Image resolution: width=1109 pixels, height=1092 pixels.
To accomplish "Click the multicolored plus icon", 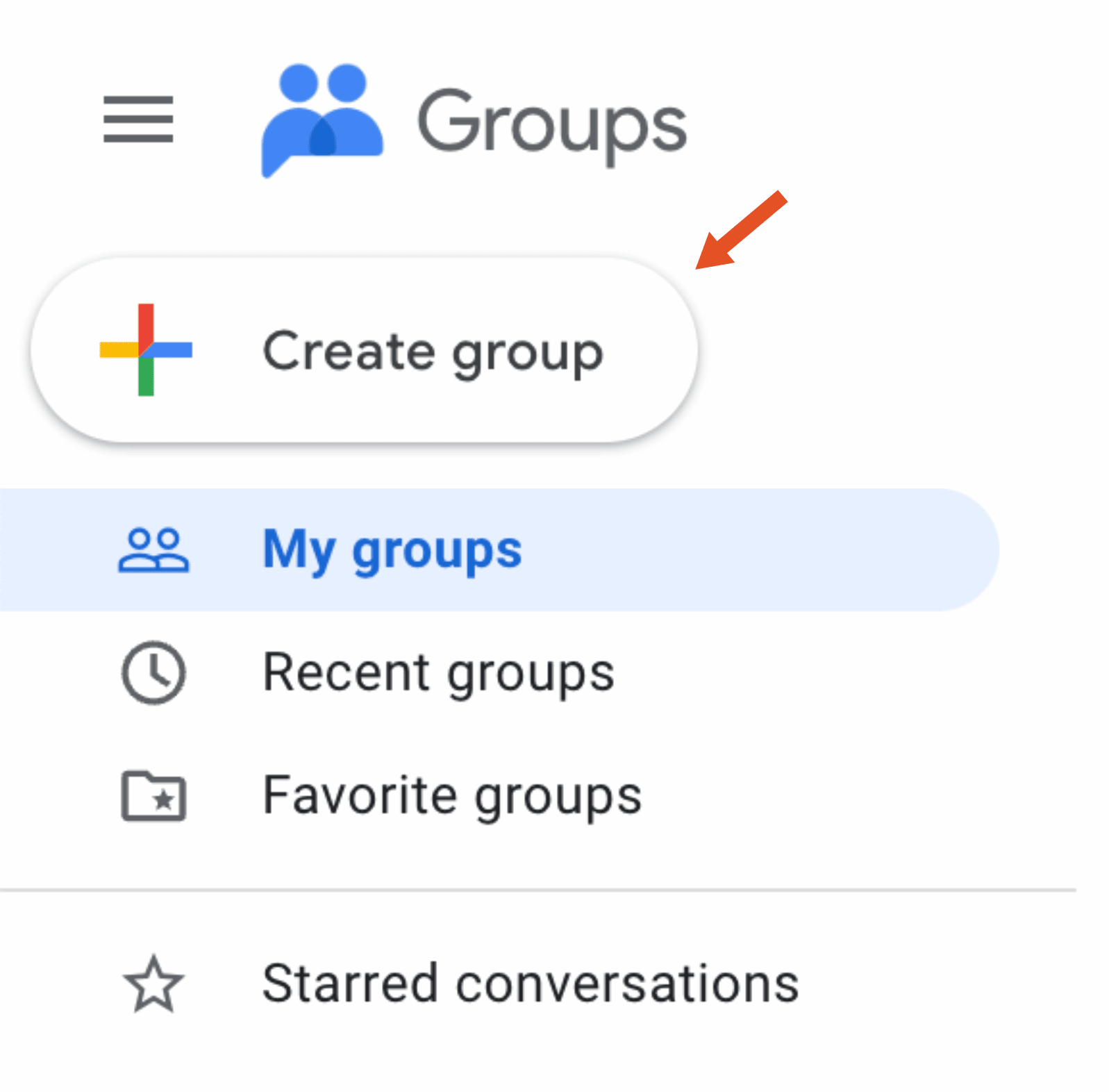I will pyautogui.click(x=146, y=349).
